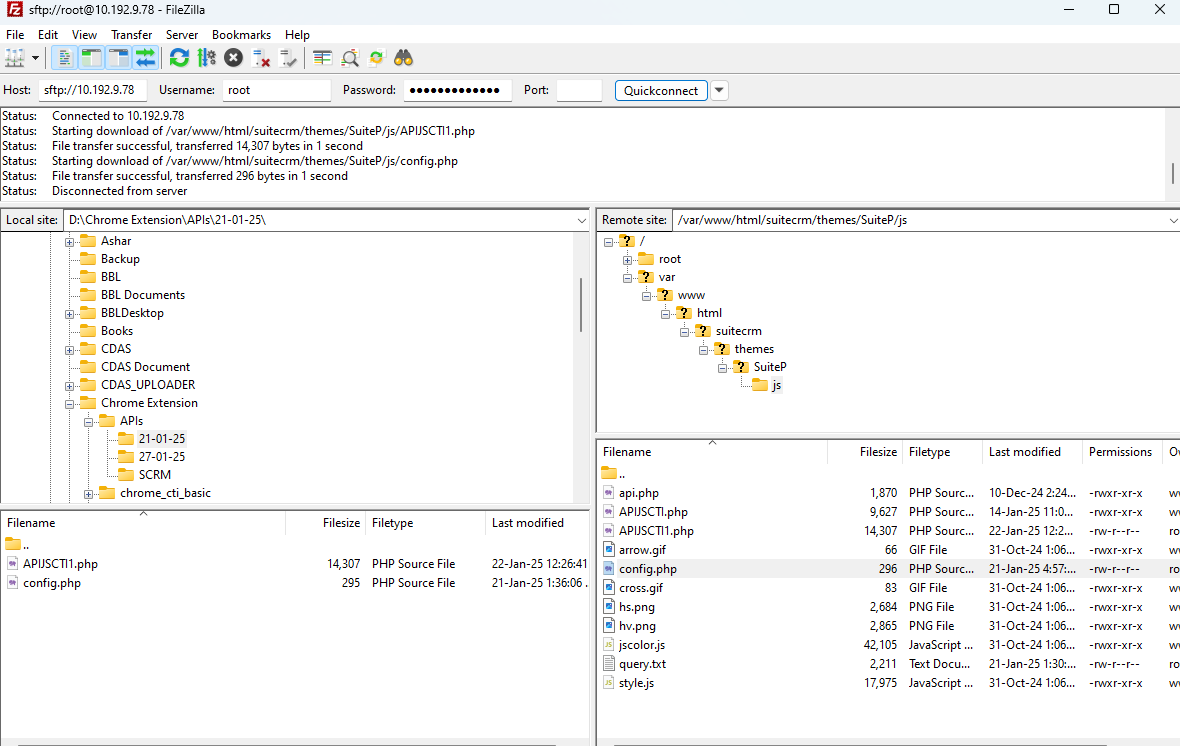The image size is (1180, 746).
Task: Click inside the Port input field
Action: pos(579,90)
